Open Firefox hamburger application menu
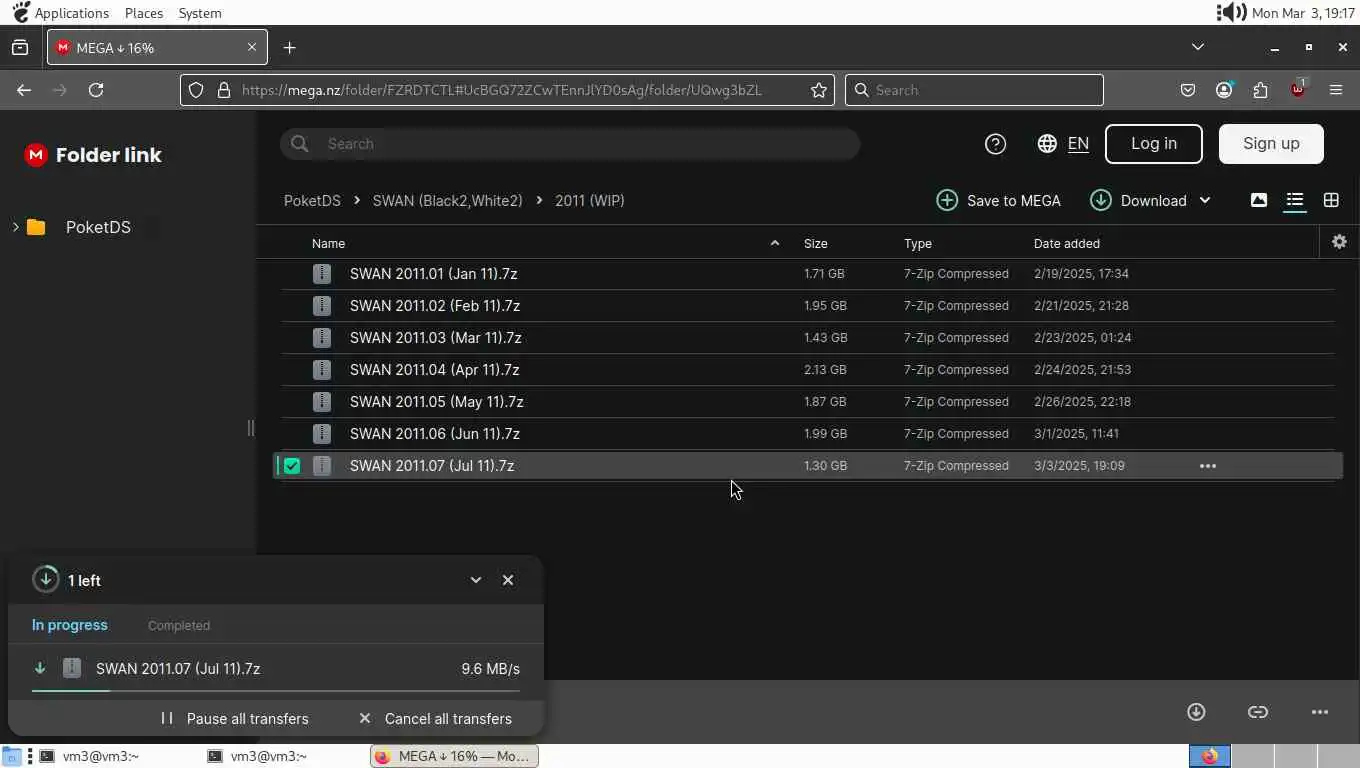This screenshot has height=768, width=1360. (x=1336, y=90)
